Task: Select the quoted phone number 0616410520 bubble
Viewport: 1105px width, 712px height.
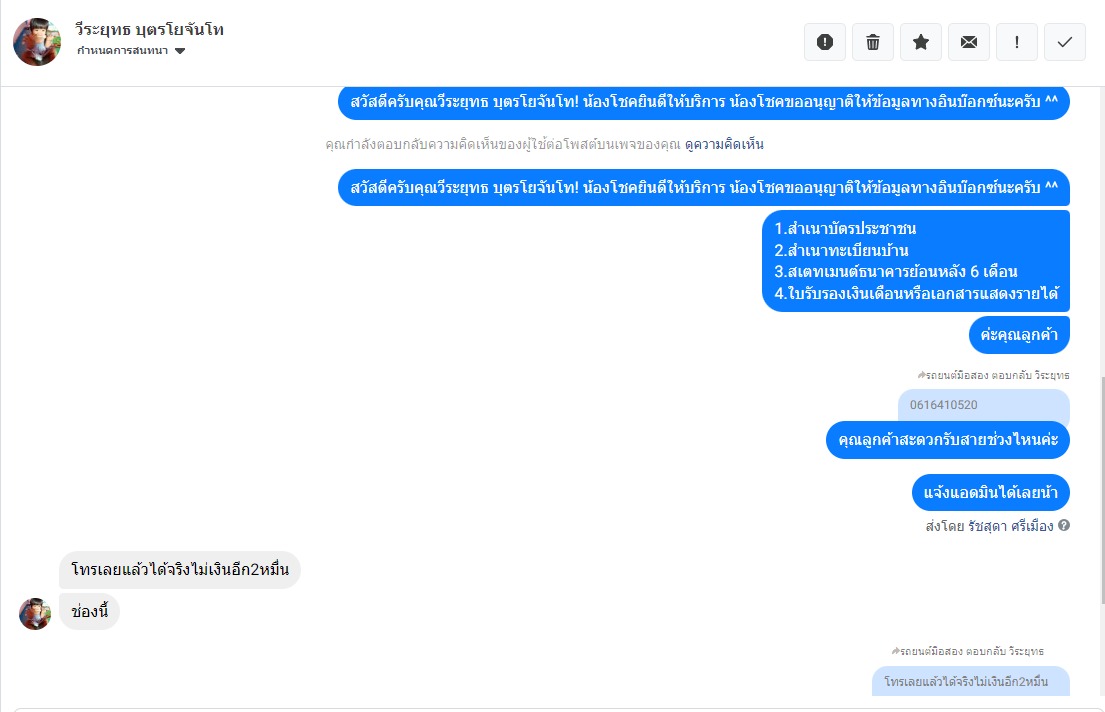Action: point(984,405)
